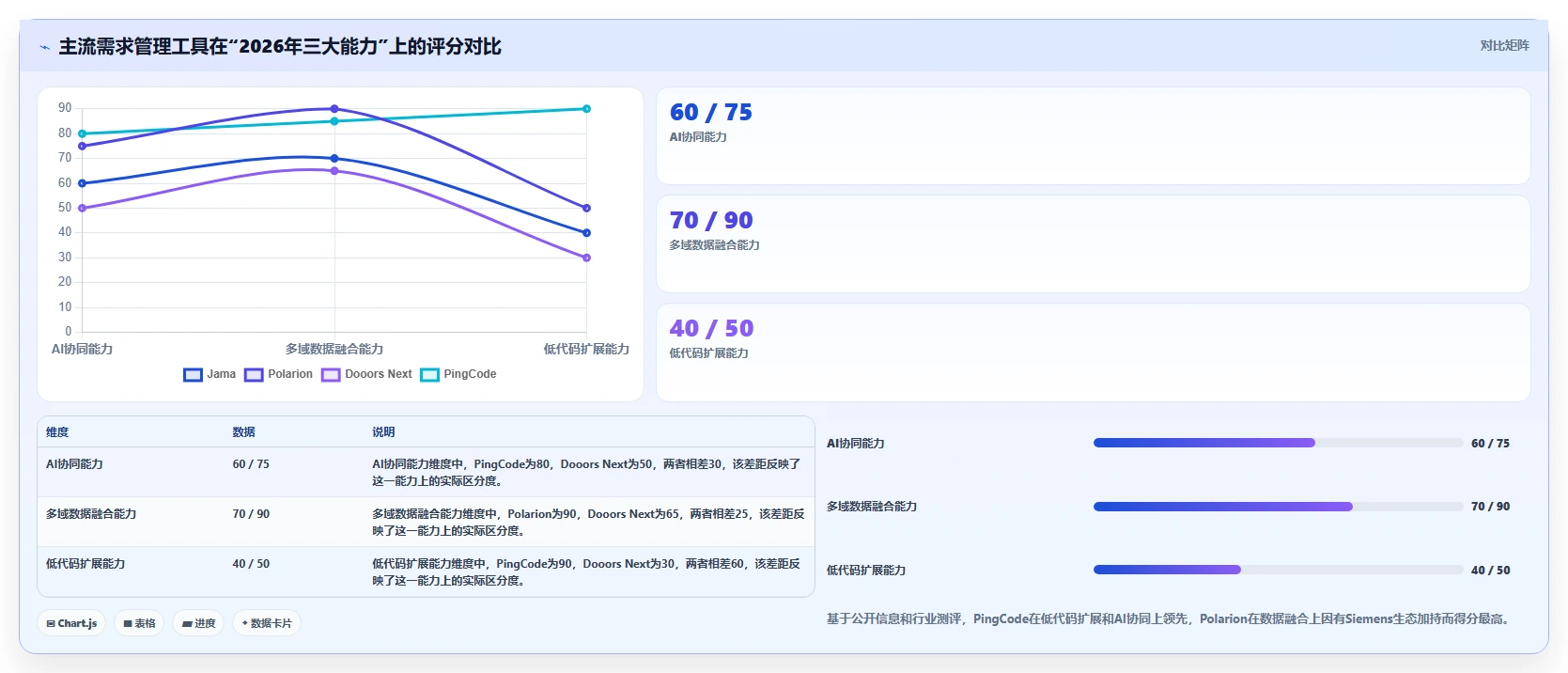Click the 说明 column header
This screenshot has height=673, width=1568.
point(383,432)
